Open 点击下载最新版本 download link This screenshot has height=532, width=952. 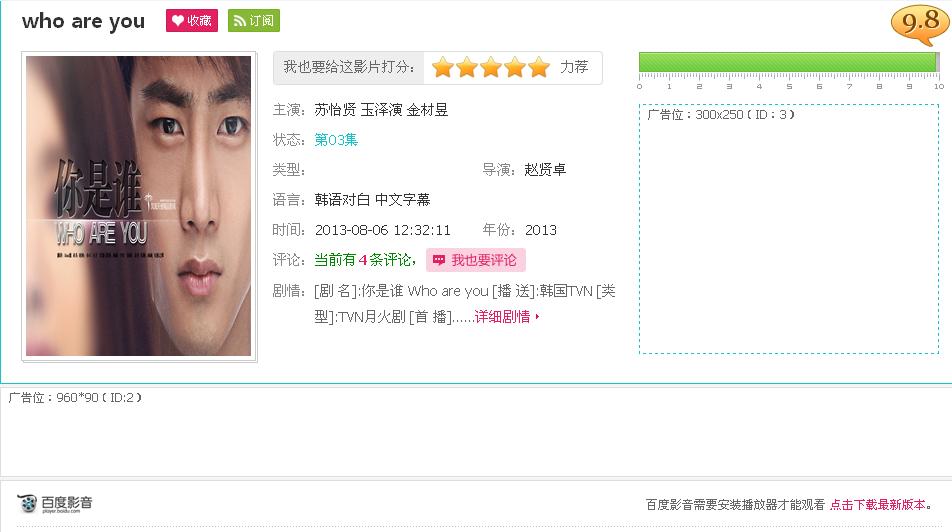[x=877, y=505]
